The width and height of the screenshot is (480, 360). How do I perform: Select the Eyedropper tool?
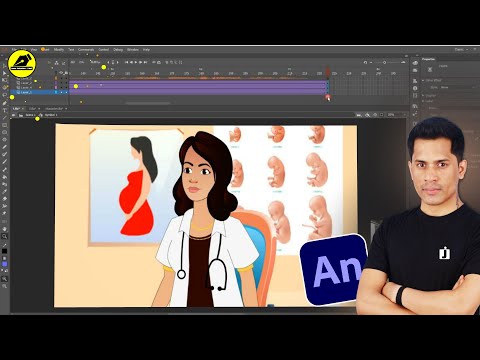coord(4,191)
